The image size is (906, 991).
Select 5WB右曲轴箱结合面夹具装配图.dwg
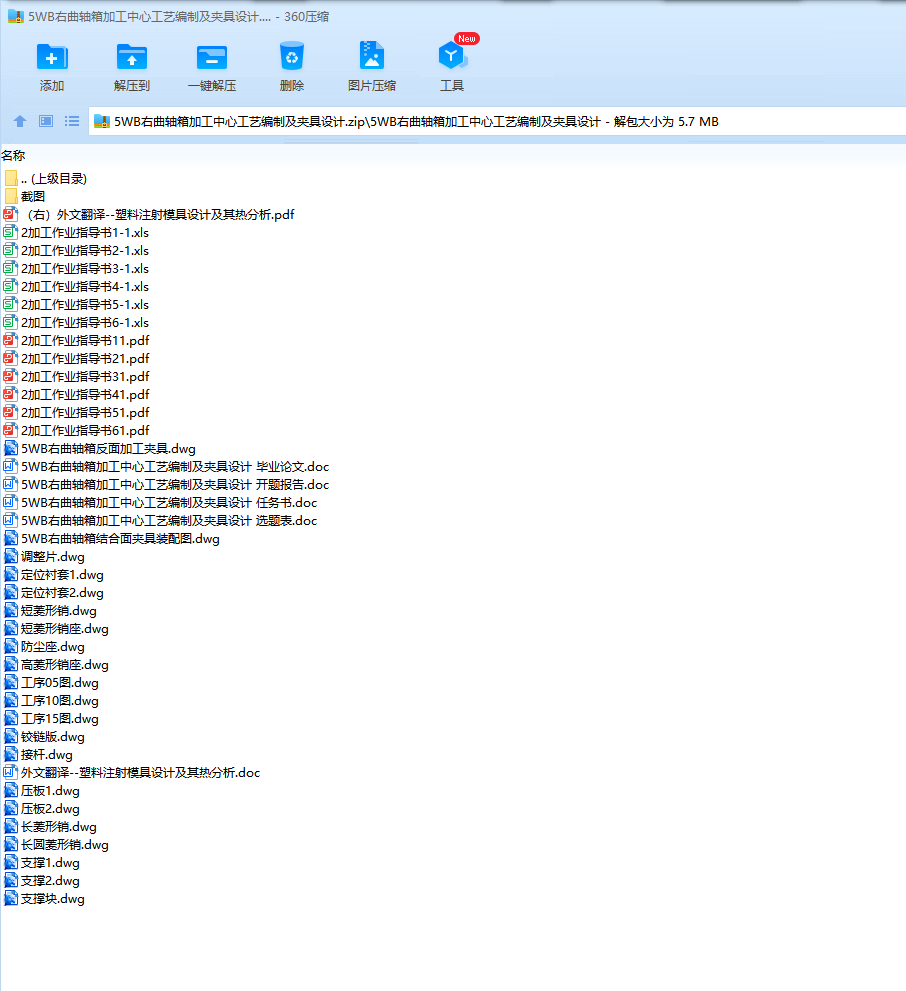point(112,539)
